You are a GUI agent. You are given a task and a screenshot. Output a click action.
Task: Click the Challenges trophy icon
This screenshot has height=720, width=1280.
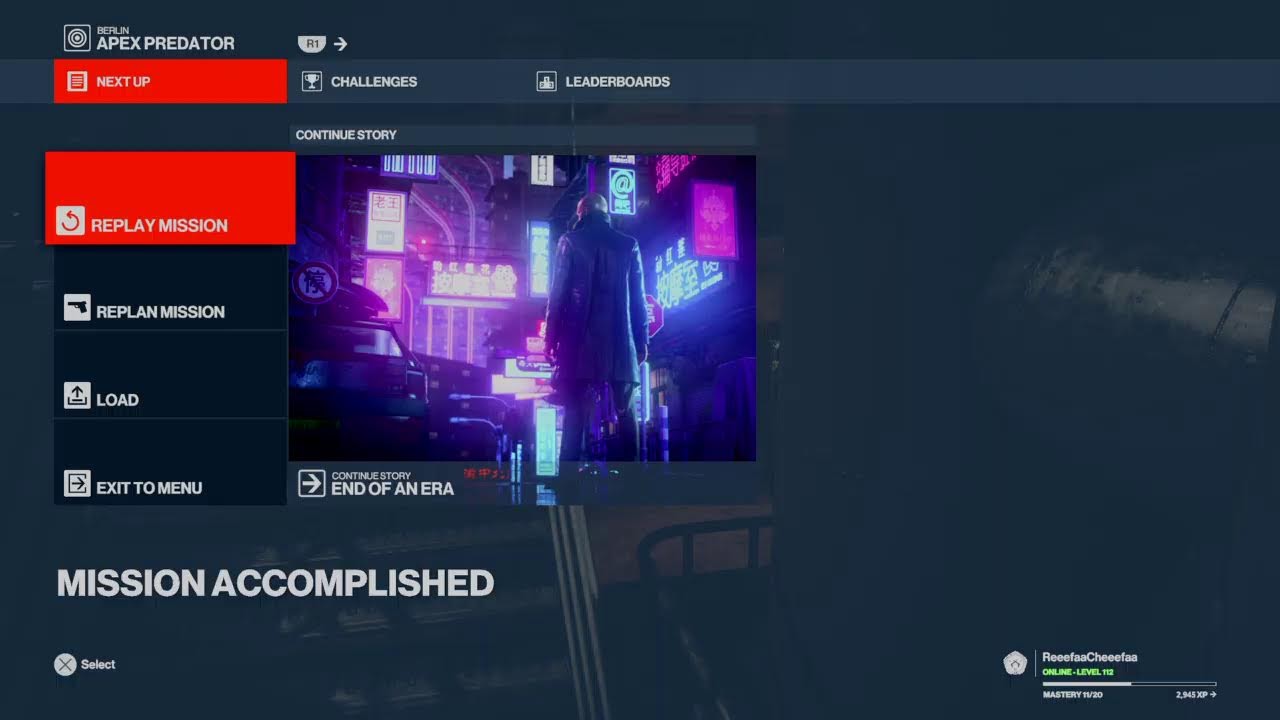(x=312, y=82)
